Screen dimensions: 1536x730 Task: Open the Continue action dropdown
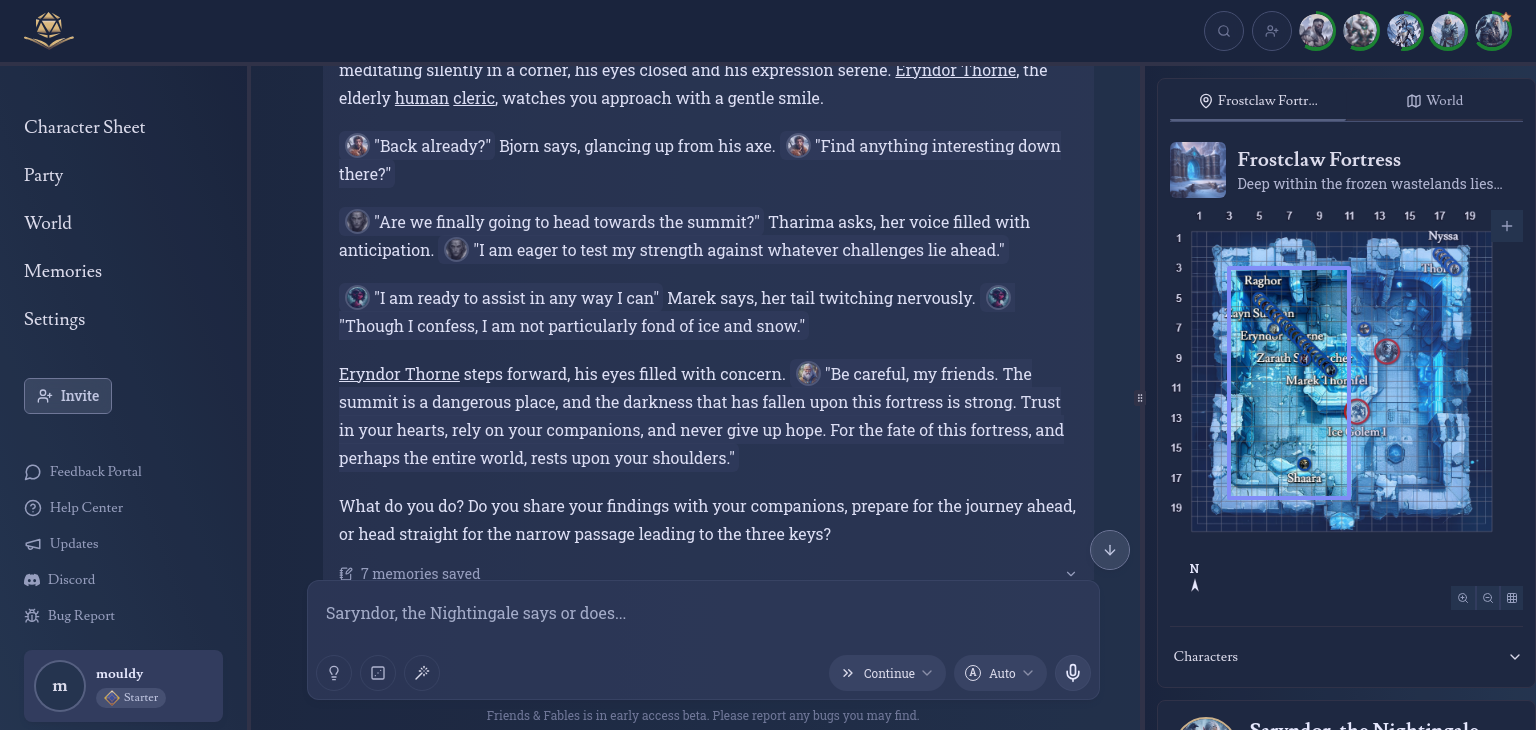pyautogui.click(x=887, y=673)
